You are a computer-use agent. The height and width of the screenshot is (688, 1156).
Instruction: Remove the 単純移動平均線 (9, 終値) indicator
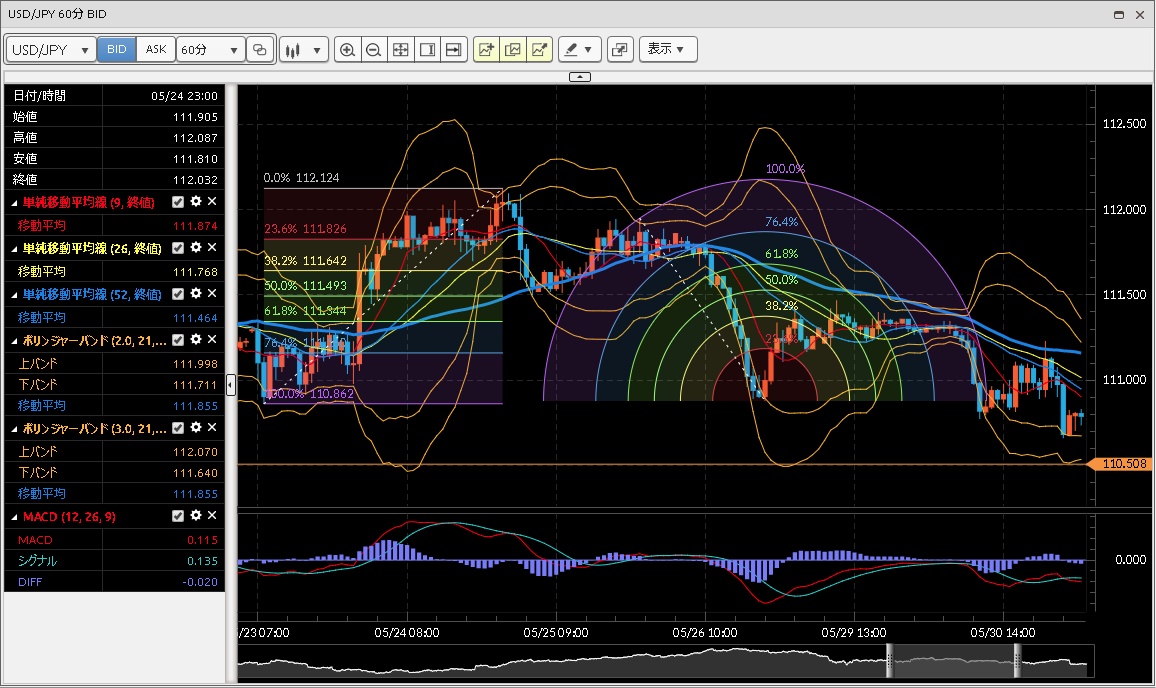tap(212, 201)
